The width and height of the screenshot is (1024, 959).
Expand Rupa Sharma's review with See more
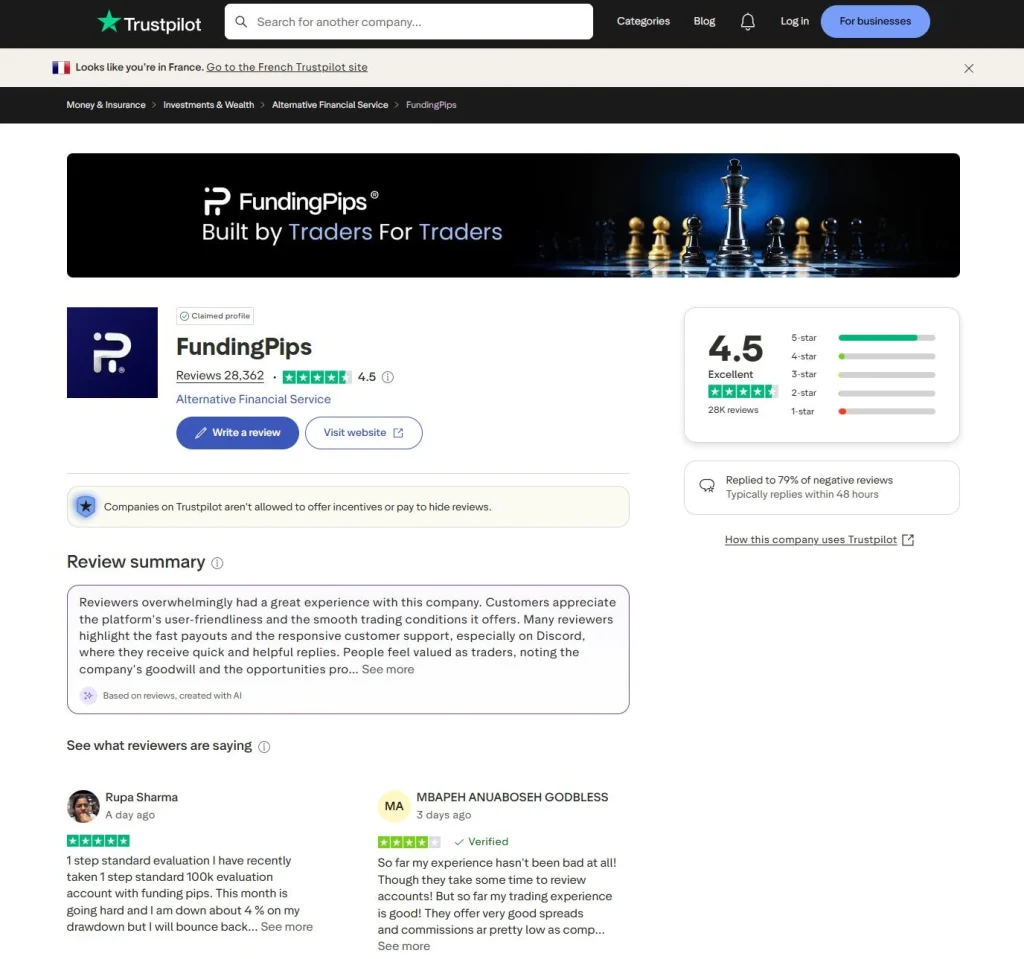click(x=286, y=927)
